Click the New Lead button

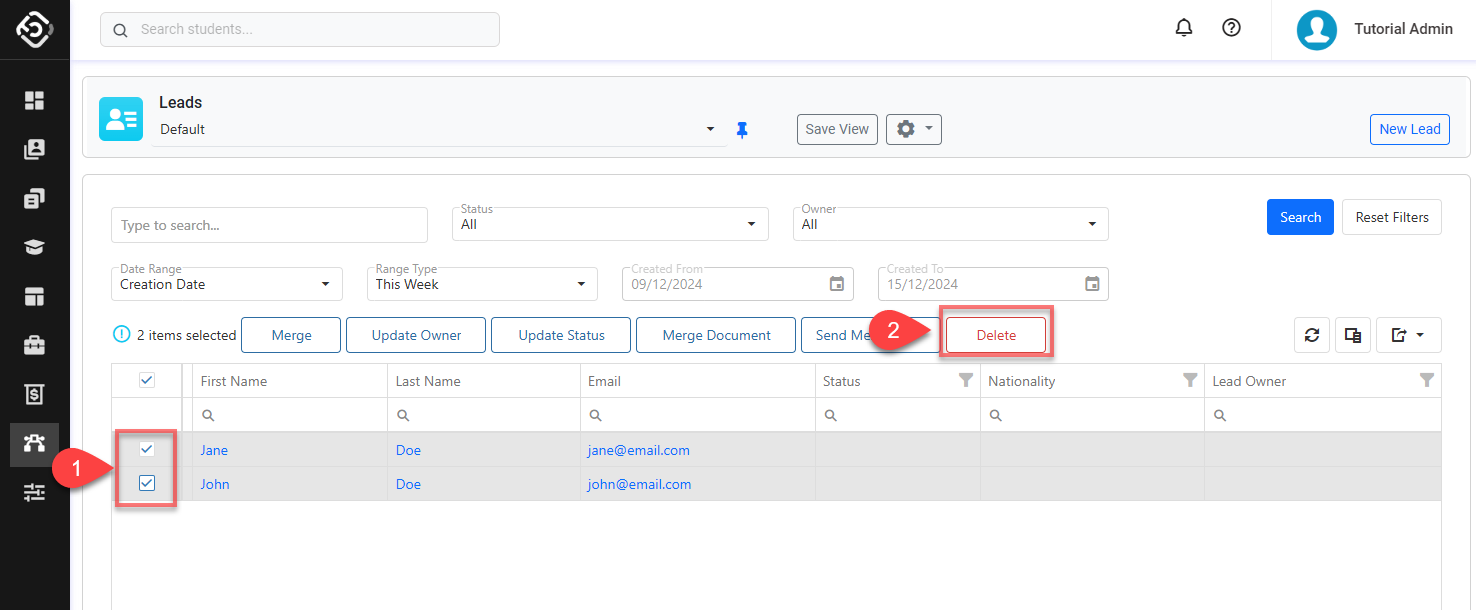point(1409,129)
